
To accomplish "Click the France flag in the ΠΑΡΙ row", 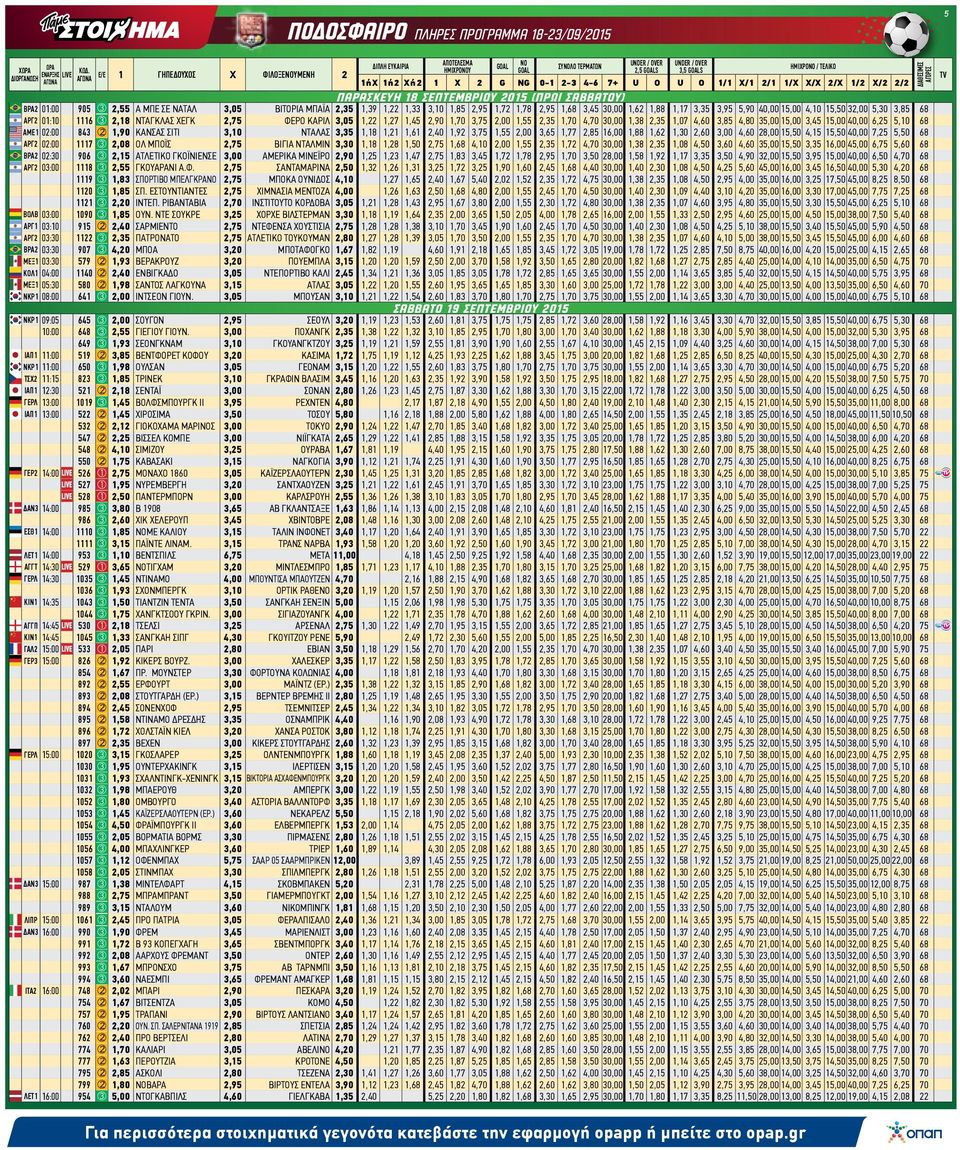I will pos(15,649).
